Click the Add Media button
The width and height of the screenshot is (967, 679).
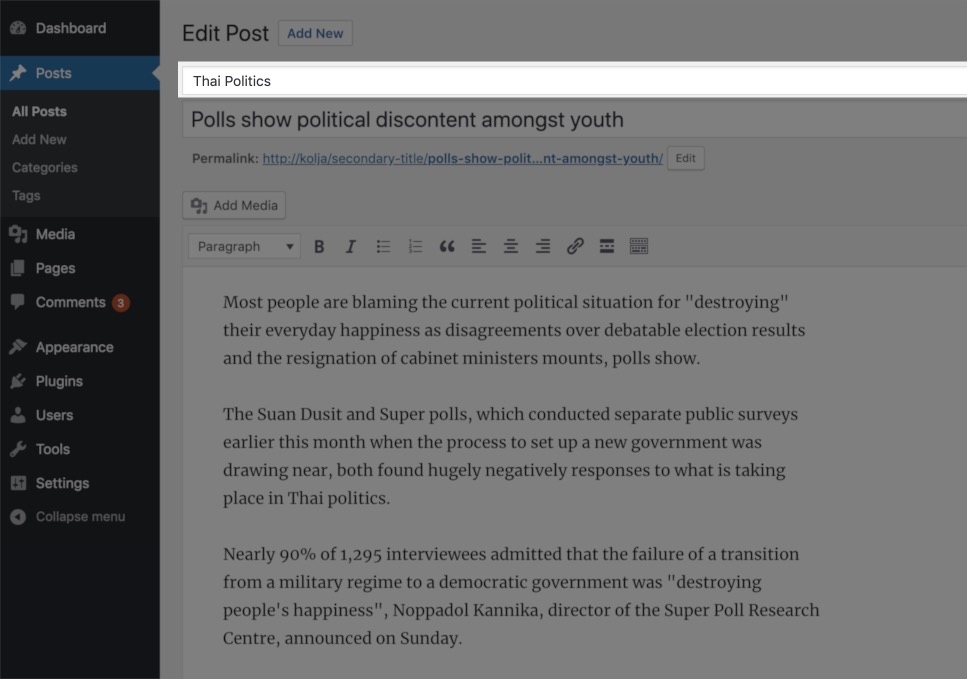[x=234, y=205]
